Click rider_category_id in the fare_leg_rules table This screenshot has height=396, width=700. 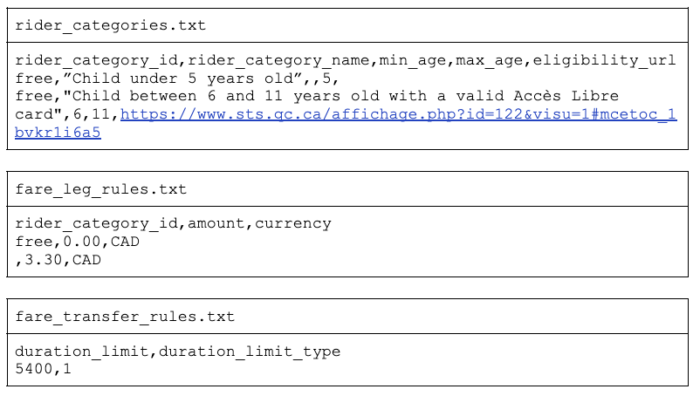tap(96, 223)
